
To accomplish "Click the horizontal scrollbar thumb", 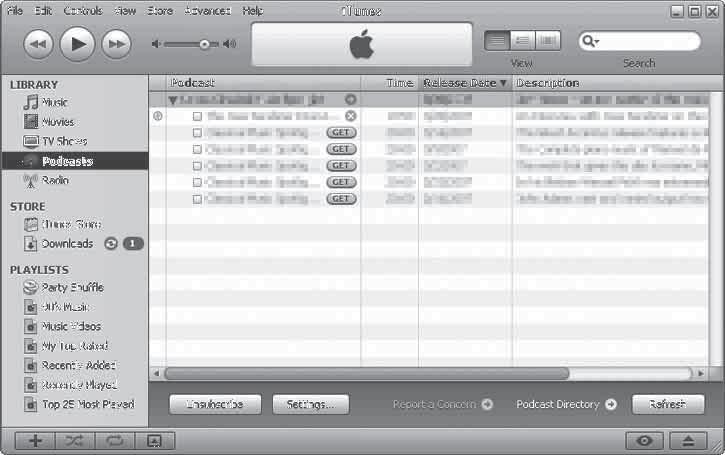I will click(x=367, y=373).
